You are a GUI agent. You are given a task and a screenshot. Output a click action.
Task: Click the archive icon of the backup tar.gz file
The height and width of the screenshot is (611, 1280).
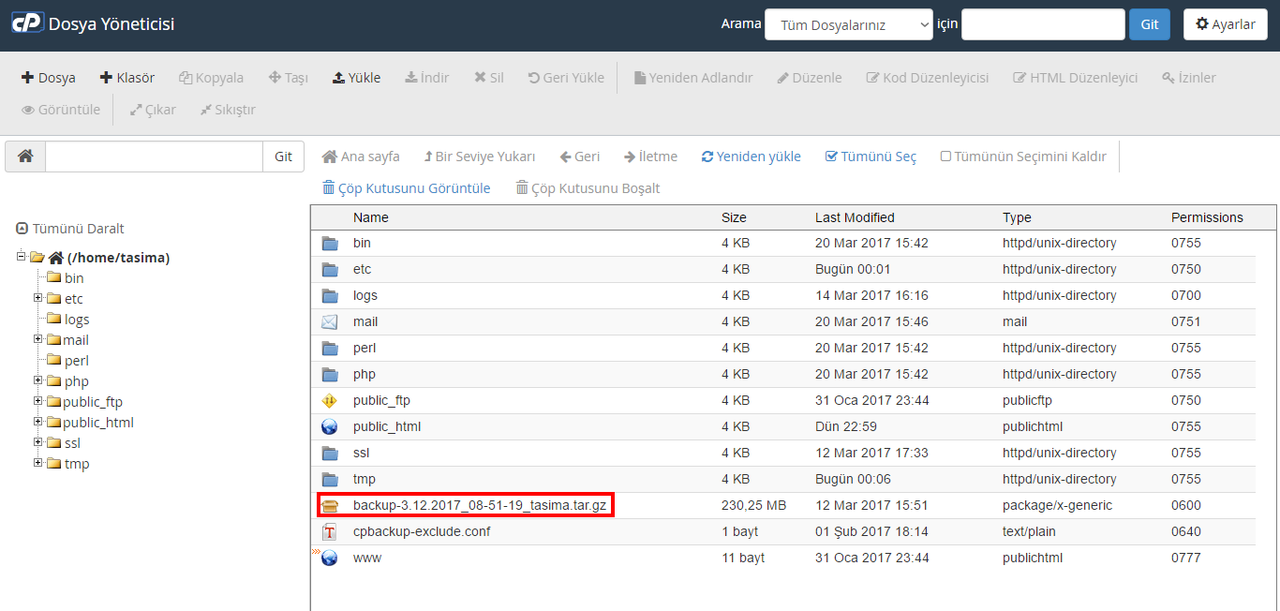coord(330,505)
